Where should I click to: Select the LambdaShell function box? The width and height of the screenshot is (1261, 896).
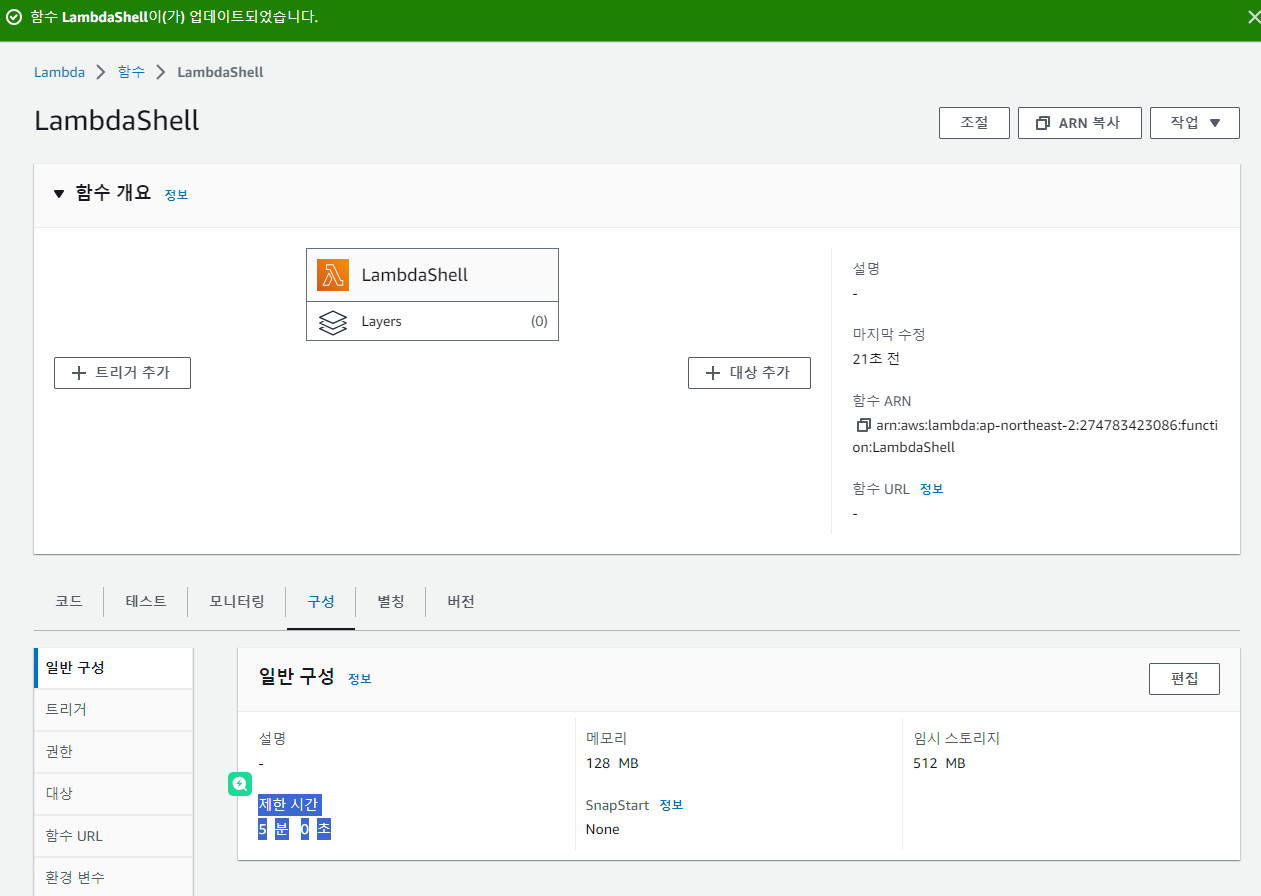(x=432, y=275)
